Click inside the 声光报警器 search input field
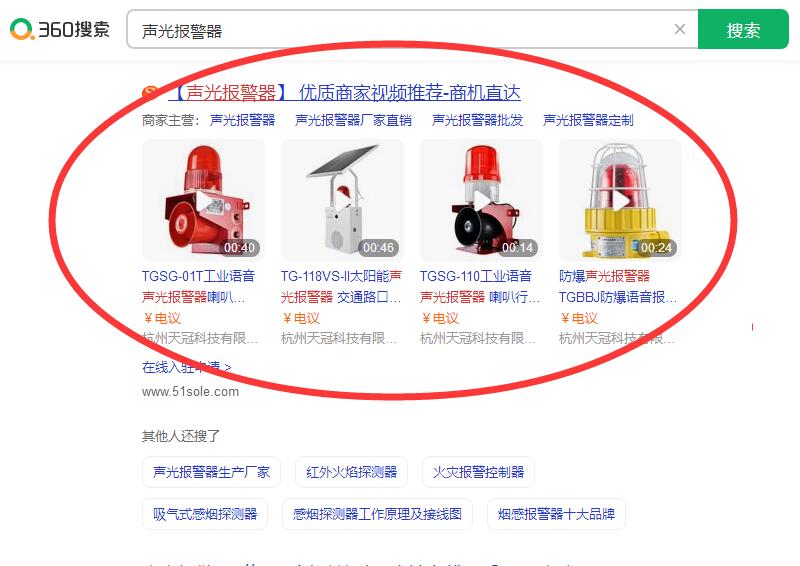Screen dimensions: 800x566 pyautogui.click(x=401, y=30)
